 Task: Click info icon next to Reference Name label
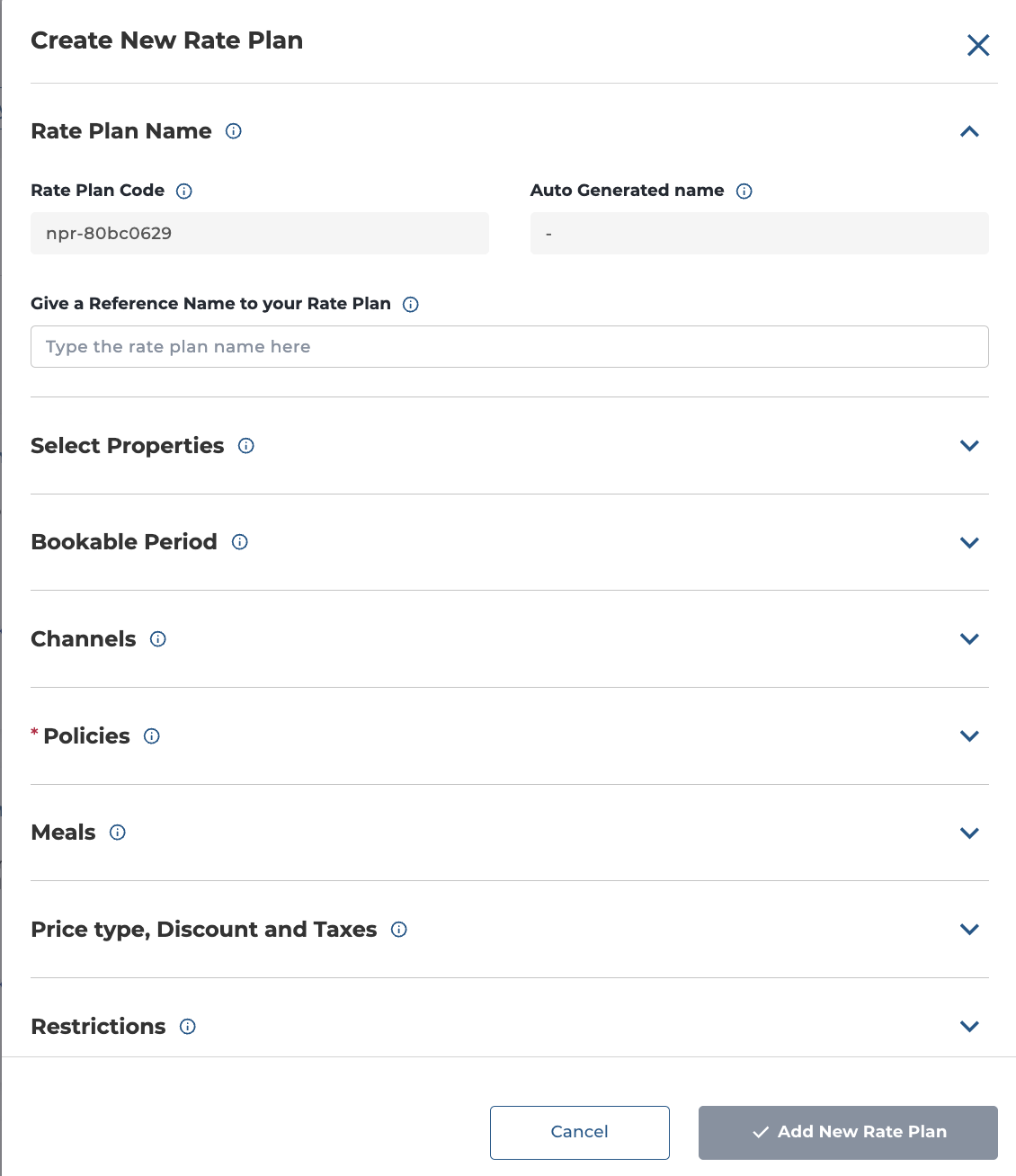(x=411, y=304)
